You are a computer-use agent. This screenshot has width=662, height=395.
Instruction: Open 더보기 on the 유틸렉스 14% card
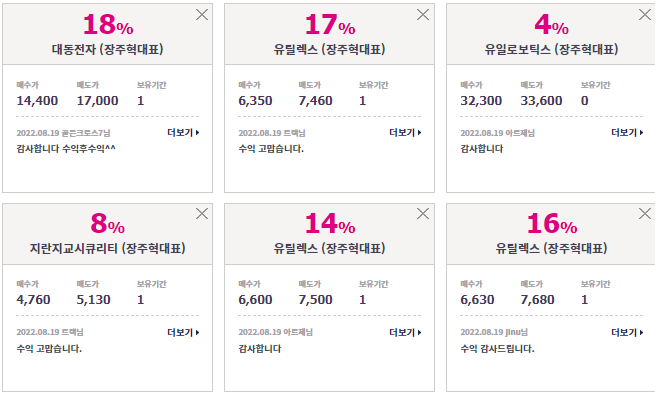[x=405, y=333]
